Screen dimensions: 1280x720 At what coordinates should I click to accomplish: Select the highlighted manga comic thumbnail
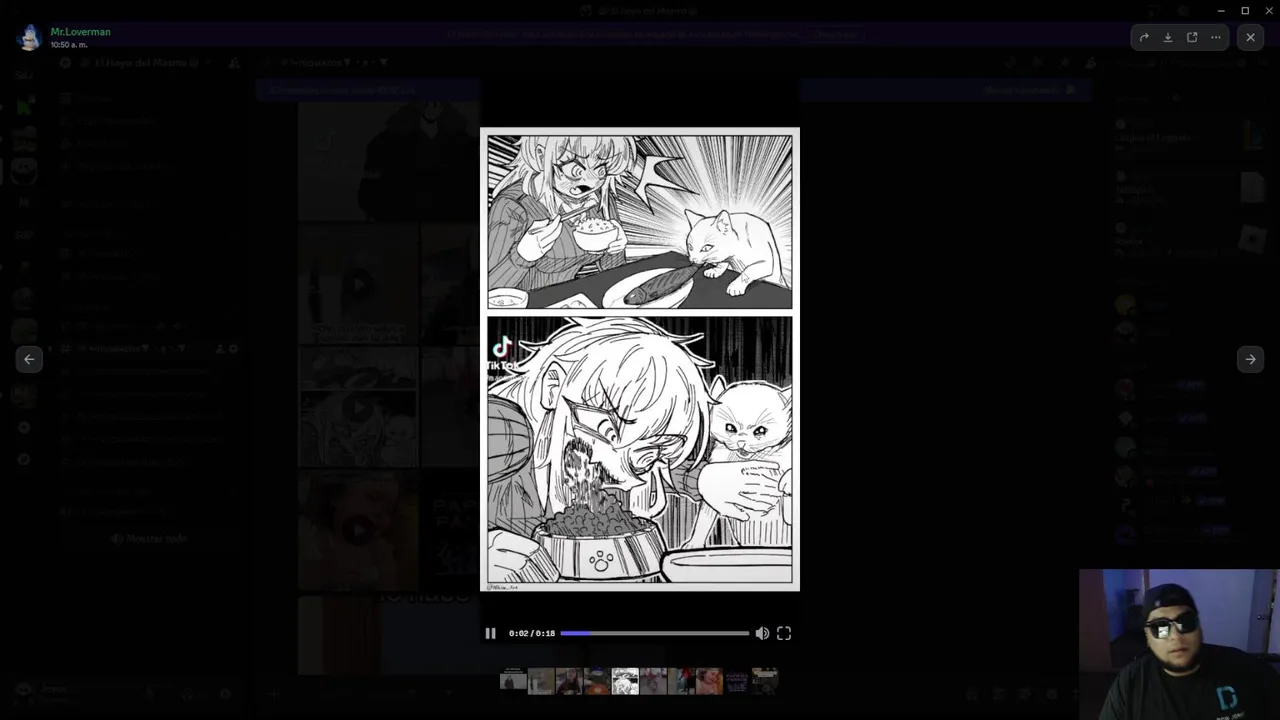pyautogui.click(x=625, y=681)
